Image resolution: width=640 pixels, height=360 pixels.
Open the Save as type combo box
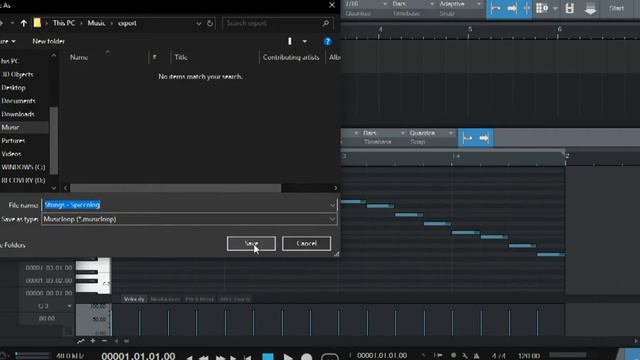tap(189, 219)
